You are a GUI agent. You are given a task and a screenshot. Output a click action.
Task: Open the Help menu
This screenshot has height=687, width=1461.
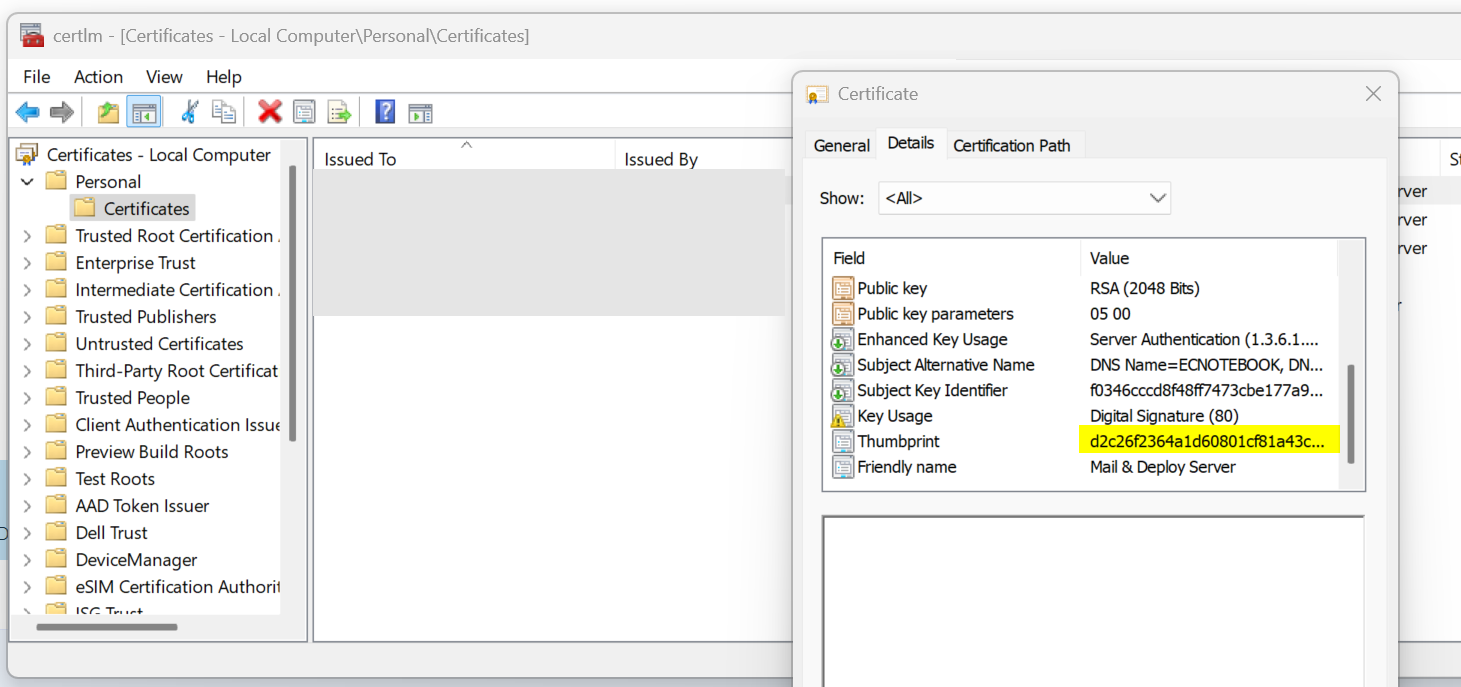pos(224,77)
